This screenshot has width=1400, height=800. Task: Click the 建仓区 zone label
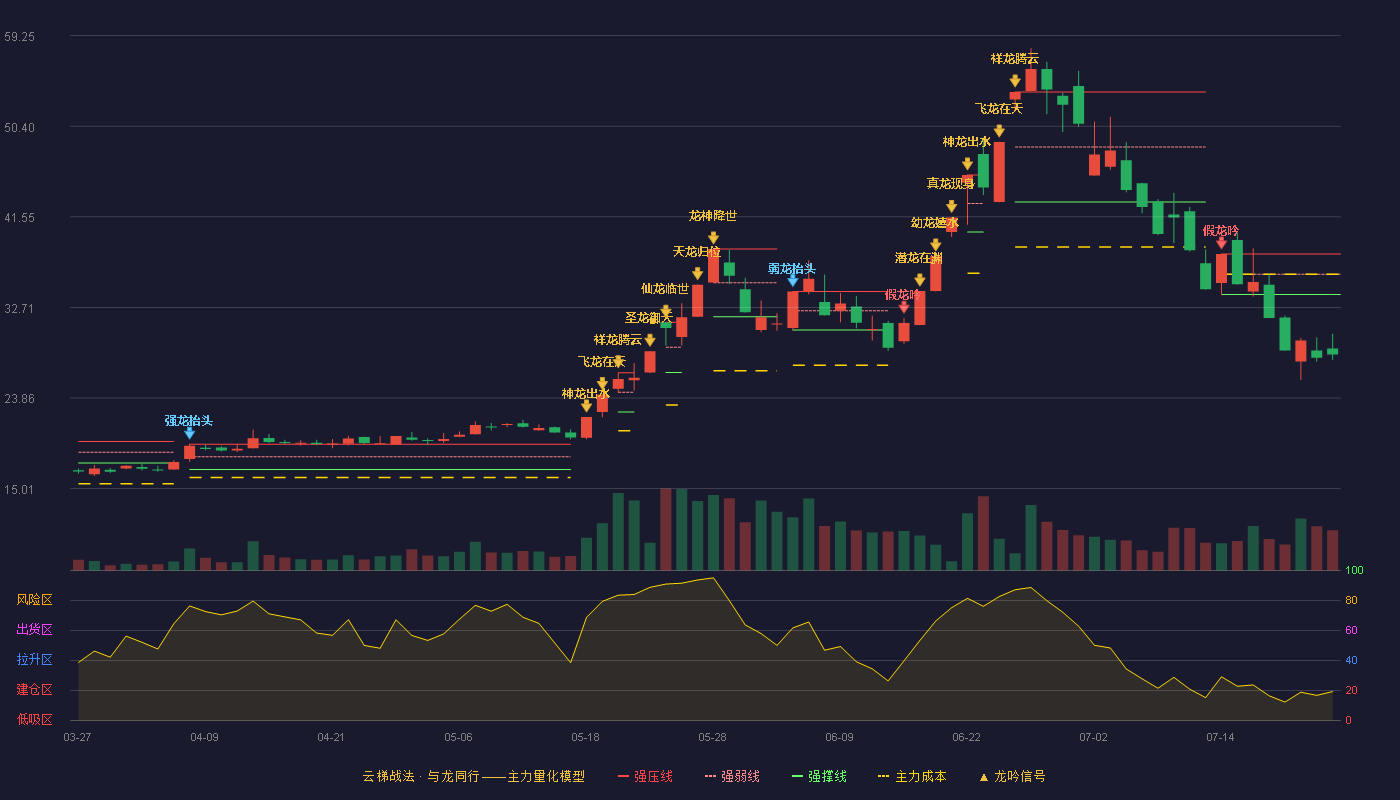[34, 690]
